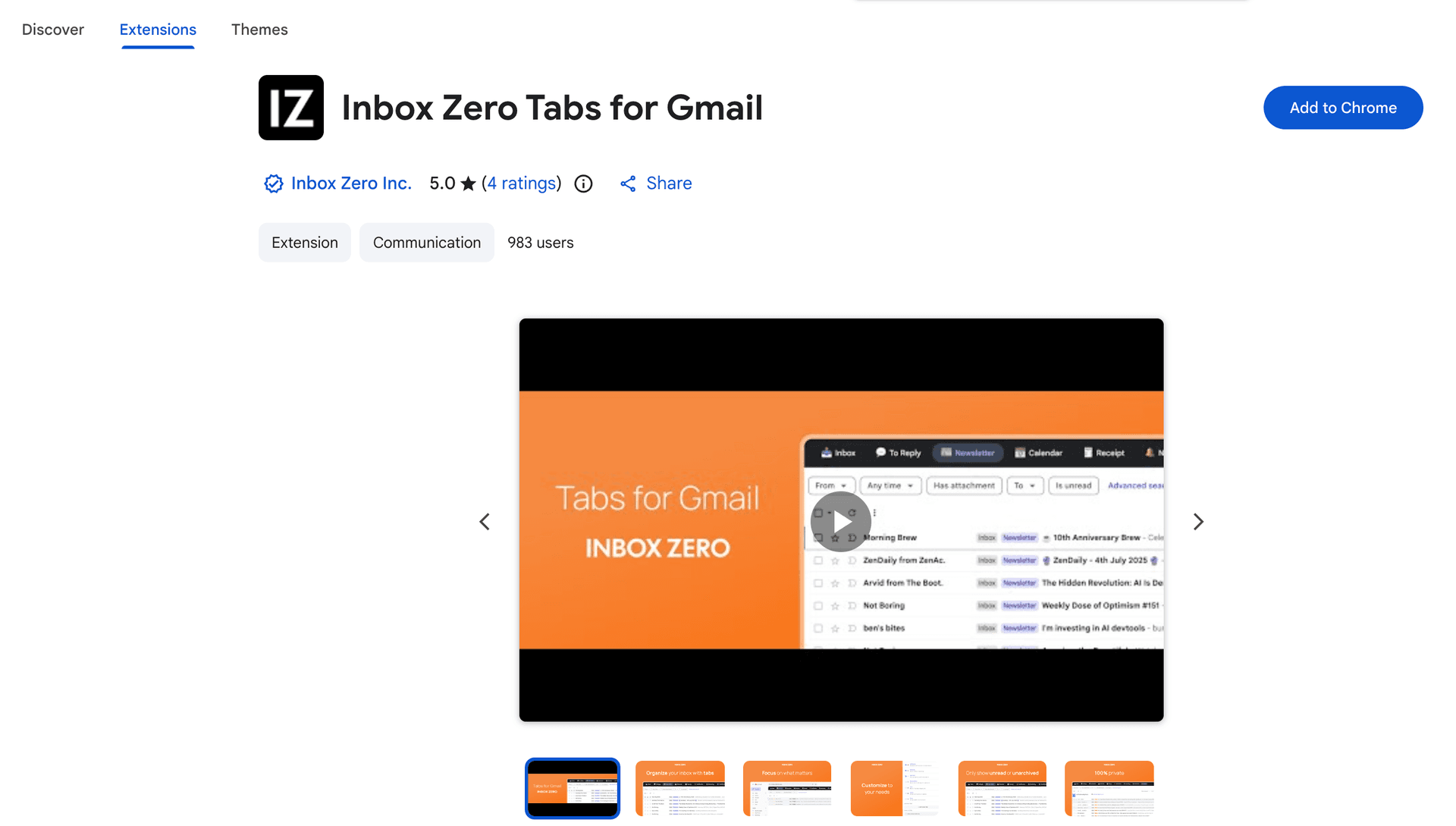
Task: Click the Add to Chrome button
Action: point(1343,107)
